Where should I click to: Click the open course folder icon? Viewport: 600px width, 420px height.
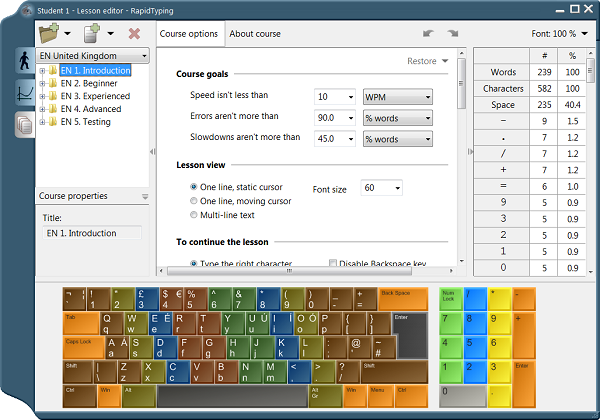point(49,33)
